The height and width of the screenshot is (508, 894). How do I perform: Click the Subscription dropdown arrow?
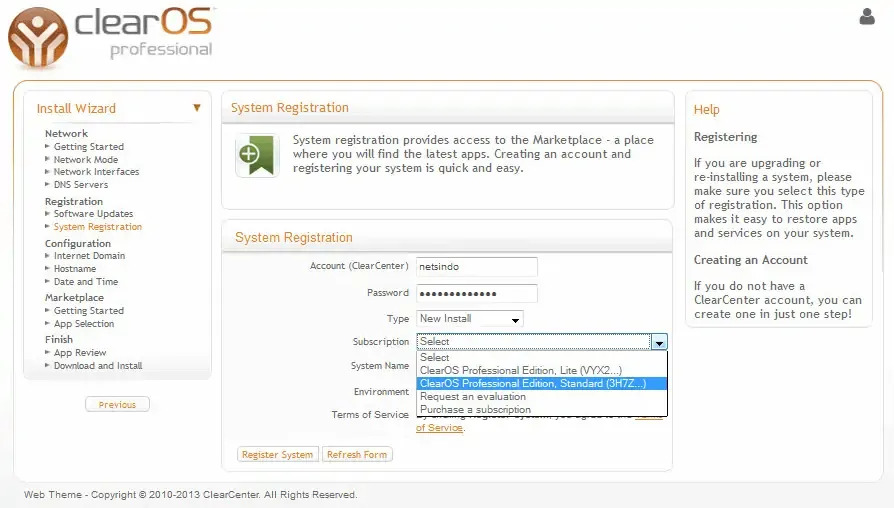pyautogui.click(x=659, y=342)
